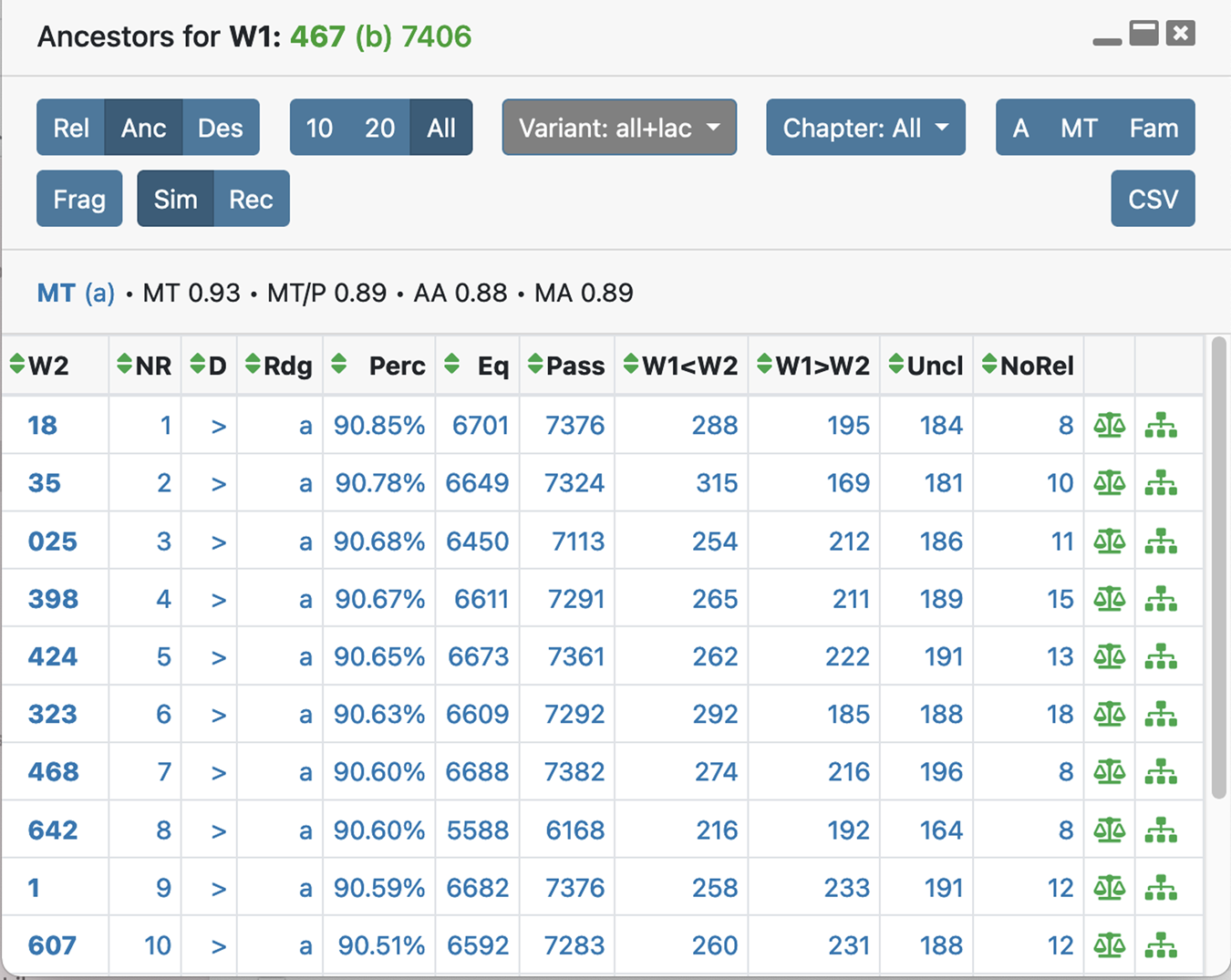Open comparison scale icon in row 025
Screen dimensions: 1231x980
click(1109, 542)
